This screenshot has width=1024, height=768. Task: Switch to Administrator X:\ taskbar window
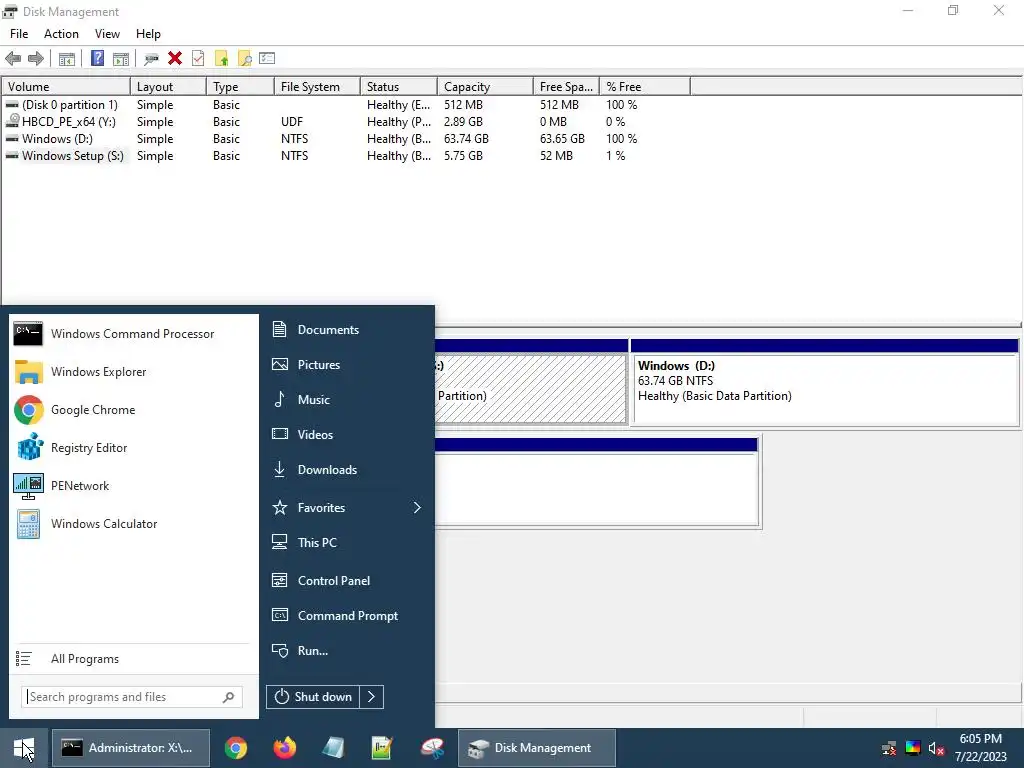tap(131, 748)
